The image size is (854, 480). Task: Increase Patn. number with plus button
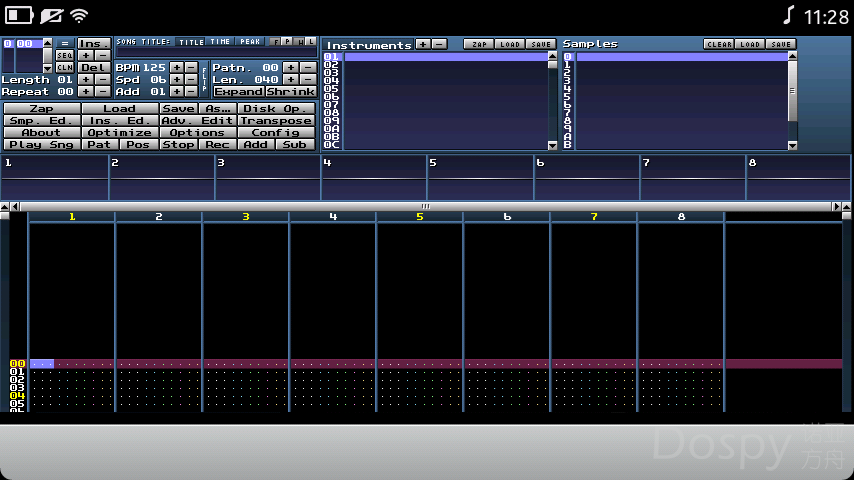[291, 68]
